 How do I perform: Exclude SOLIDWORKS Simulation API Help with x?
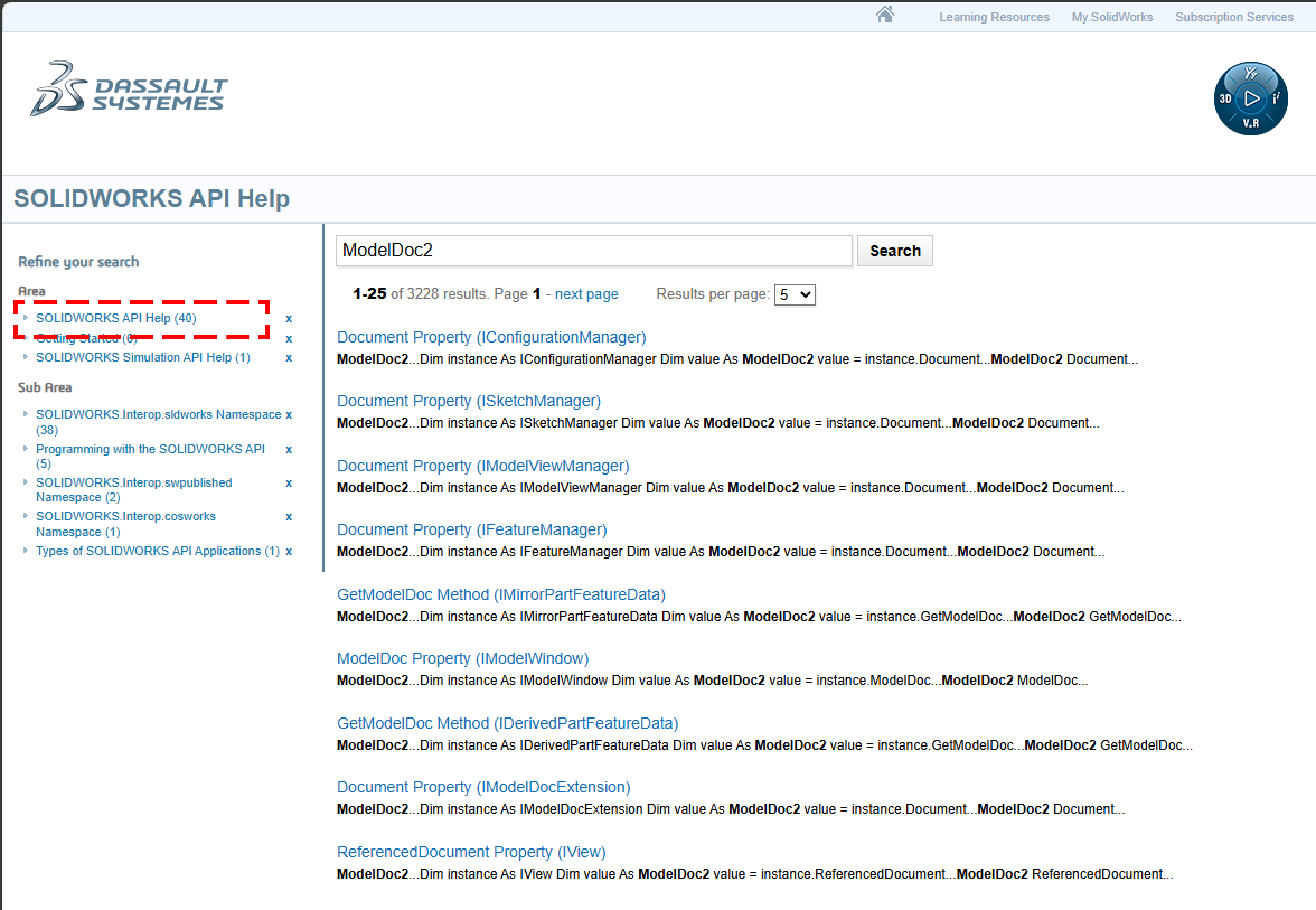point(289,358)
